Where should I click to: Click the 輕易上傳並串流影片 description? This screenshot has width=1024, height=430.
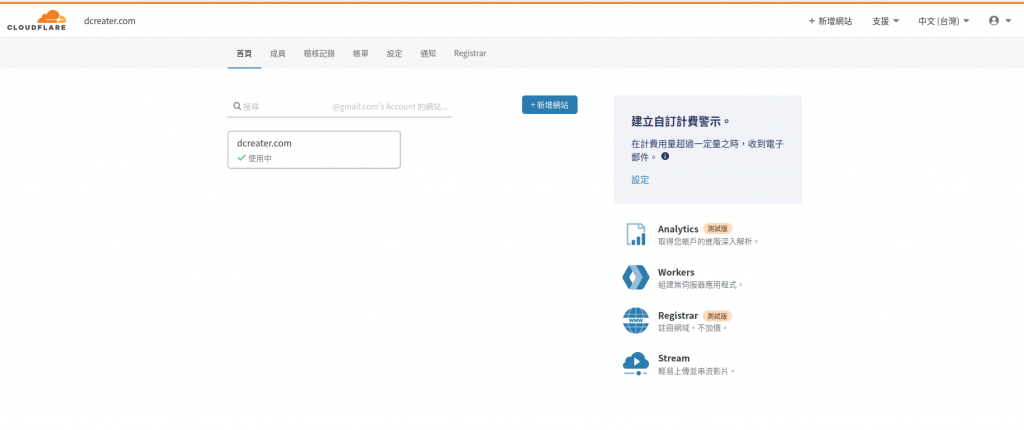coord(697,371)
